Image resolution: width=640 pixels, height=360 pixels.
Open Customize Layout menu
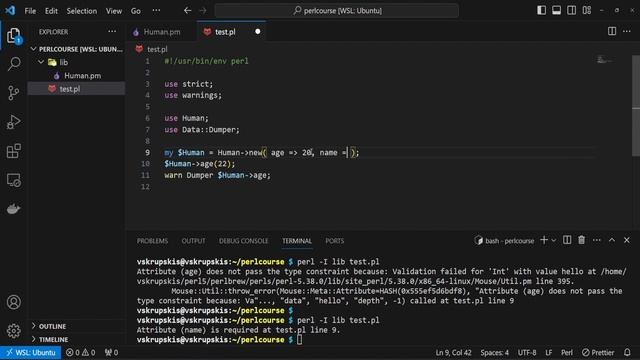(587, 10)
